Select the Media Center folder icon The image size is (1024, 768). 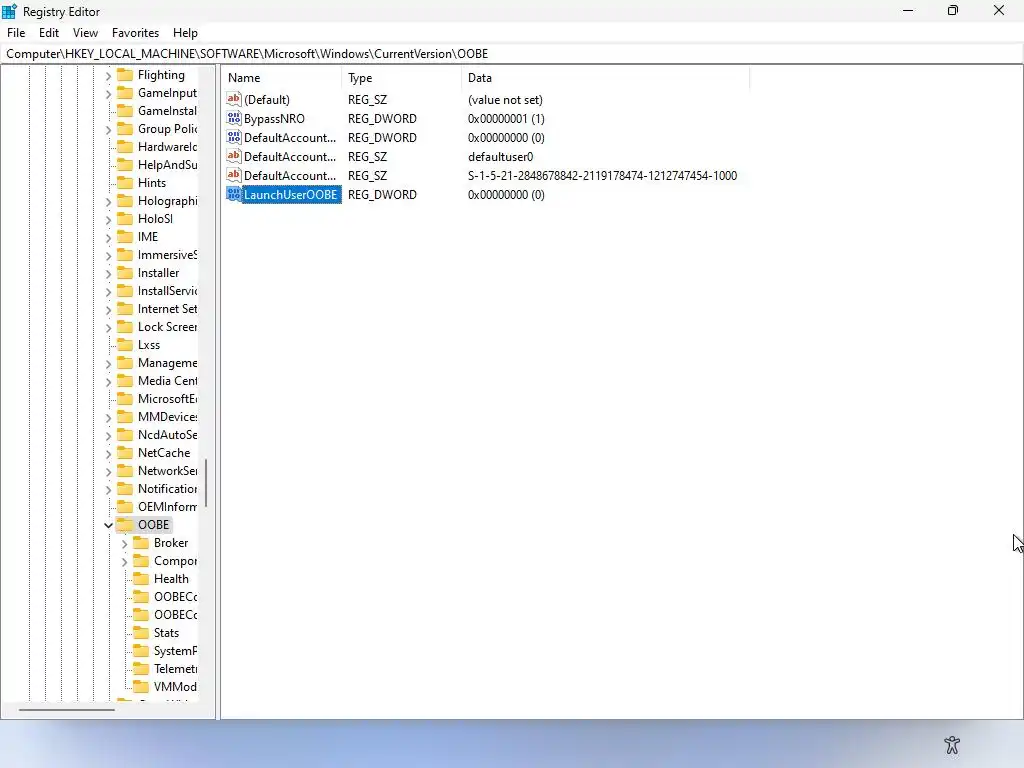coord(125,380)
